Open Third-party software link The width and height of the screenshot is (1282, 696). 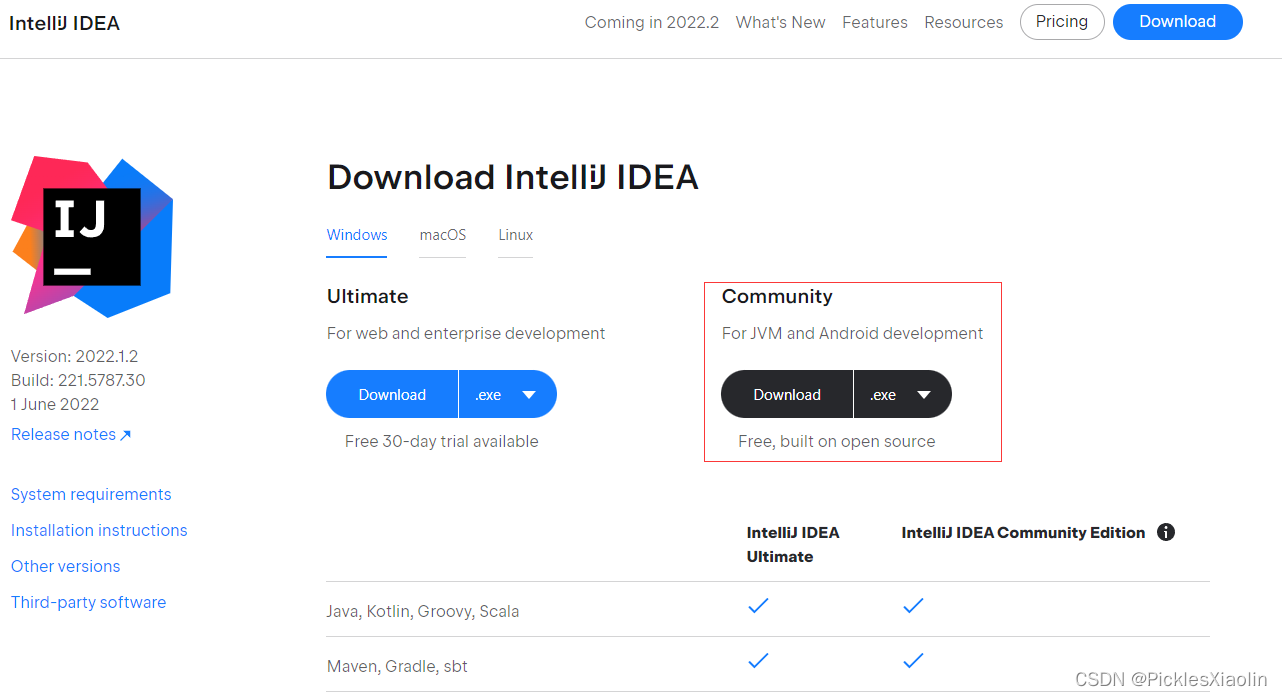[x=88, y=602]
